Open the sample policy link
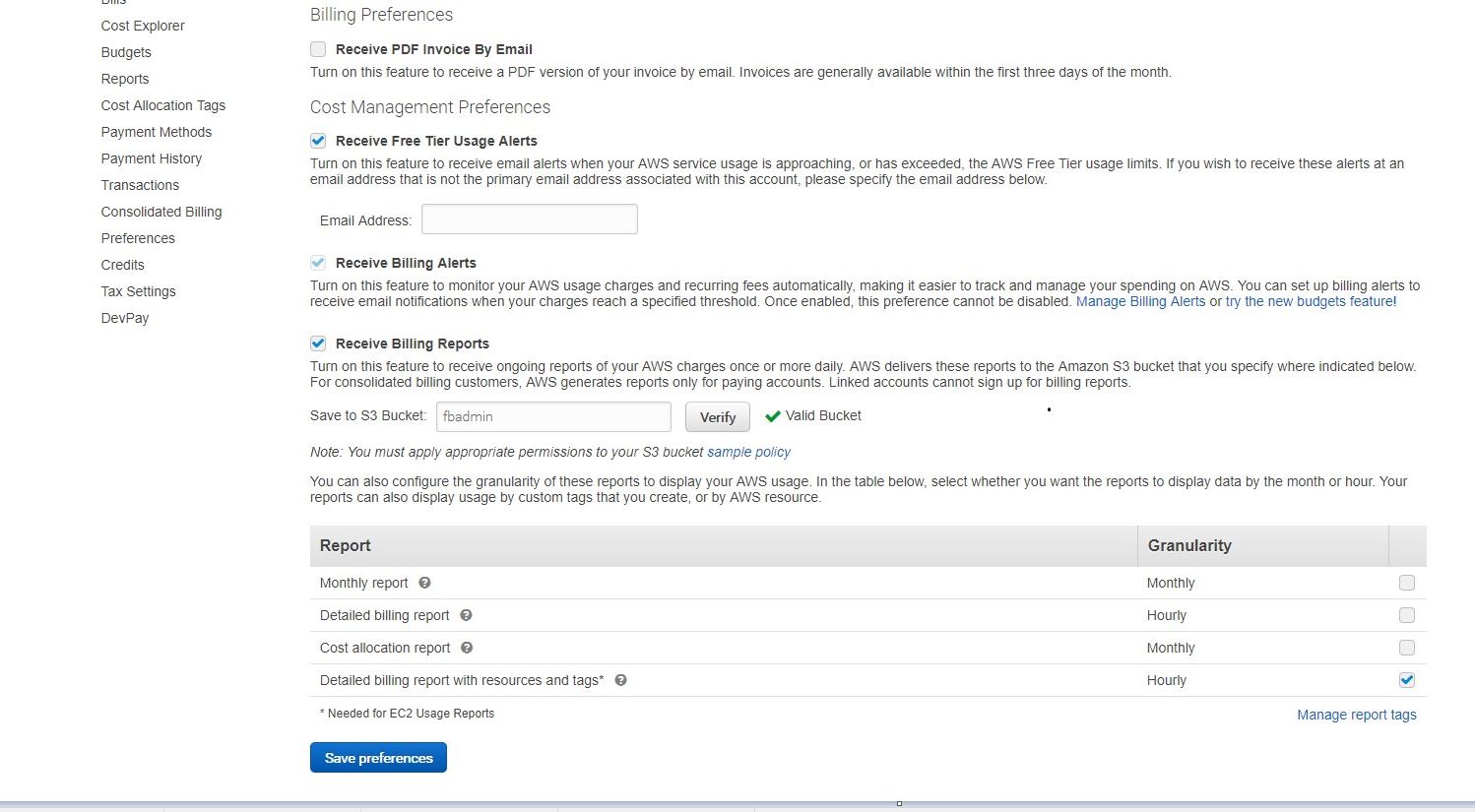This screenshot has width=1475, height=812. pos(748,452)
